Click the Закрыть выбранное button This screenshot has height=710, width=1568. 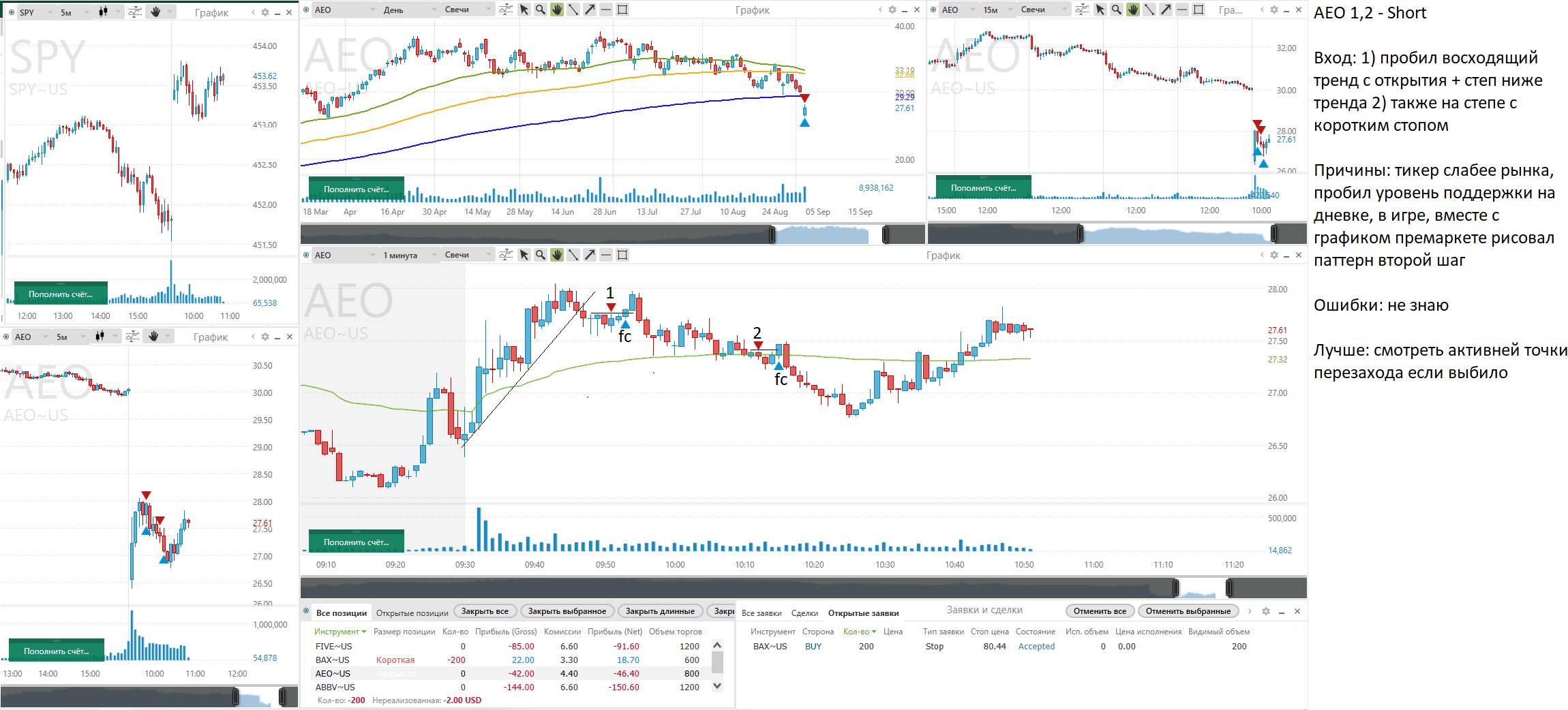pyautogui.click(x=567, y=611)
